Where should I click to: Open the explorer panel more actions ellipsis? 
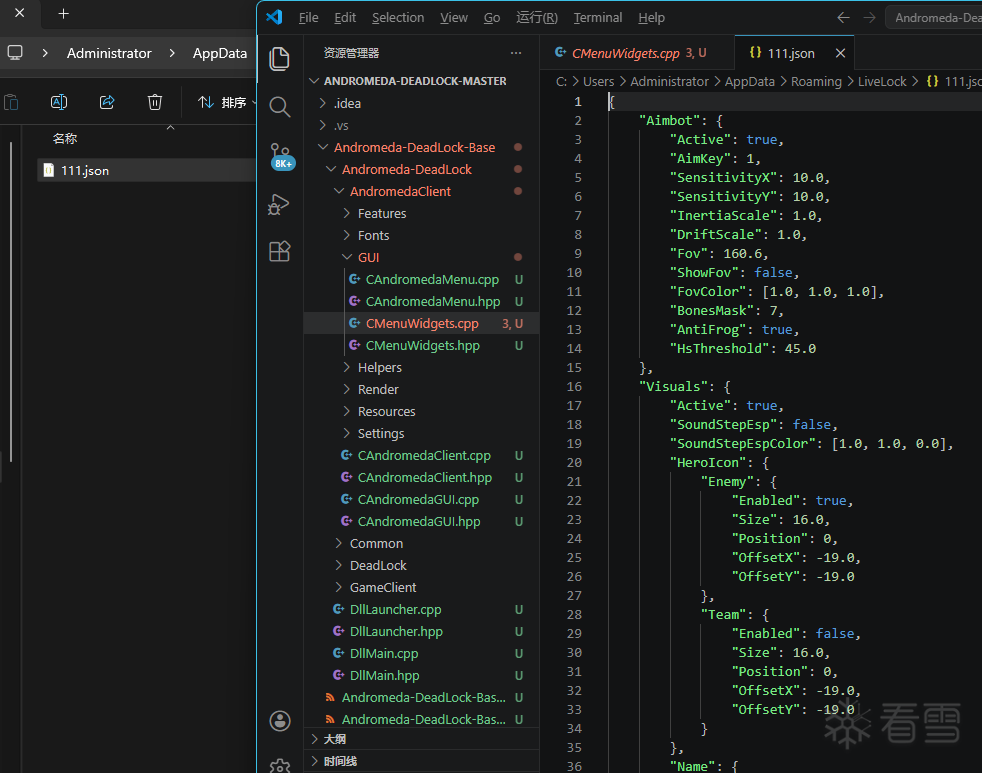pyautogui.click(x=516, y=53)
